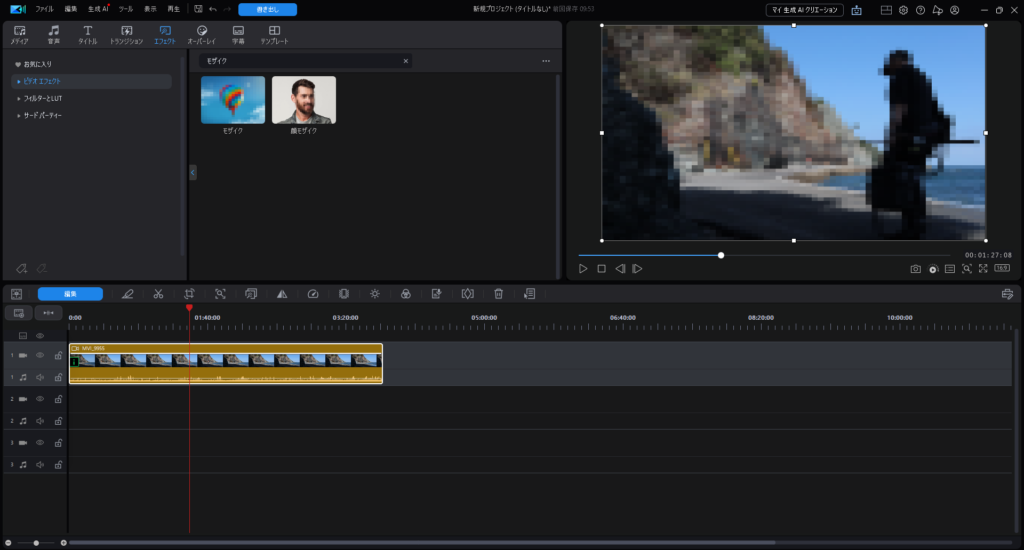Toggle visibility eye on video track 1
Image resolution: width=1024 pixels, height=550 pixels.
pyautogui.click(x=41, y=355)
